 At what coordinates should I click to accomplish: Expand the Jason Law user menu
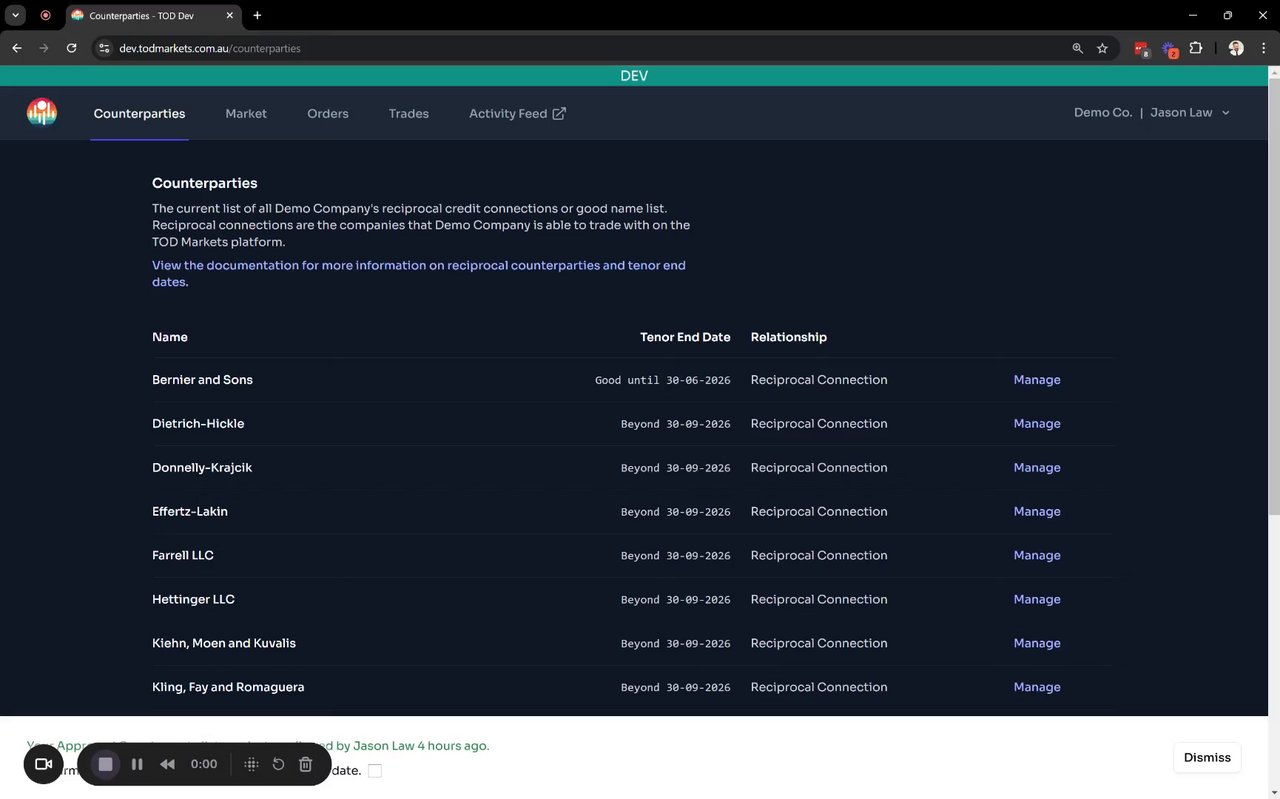(1190, 113)
